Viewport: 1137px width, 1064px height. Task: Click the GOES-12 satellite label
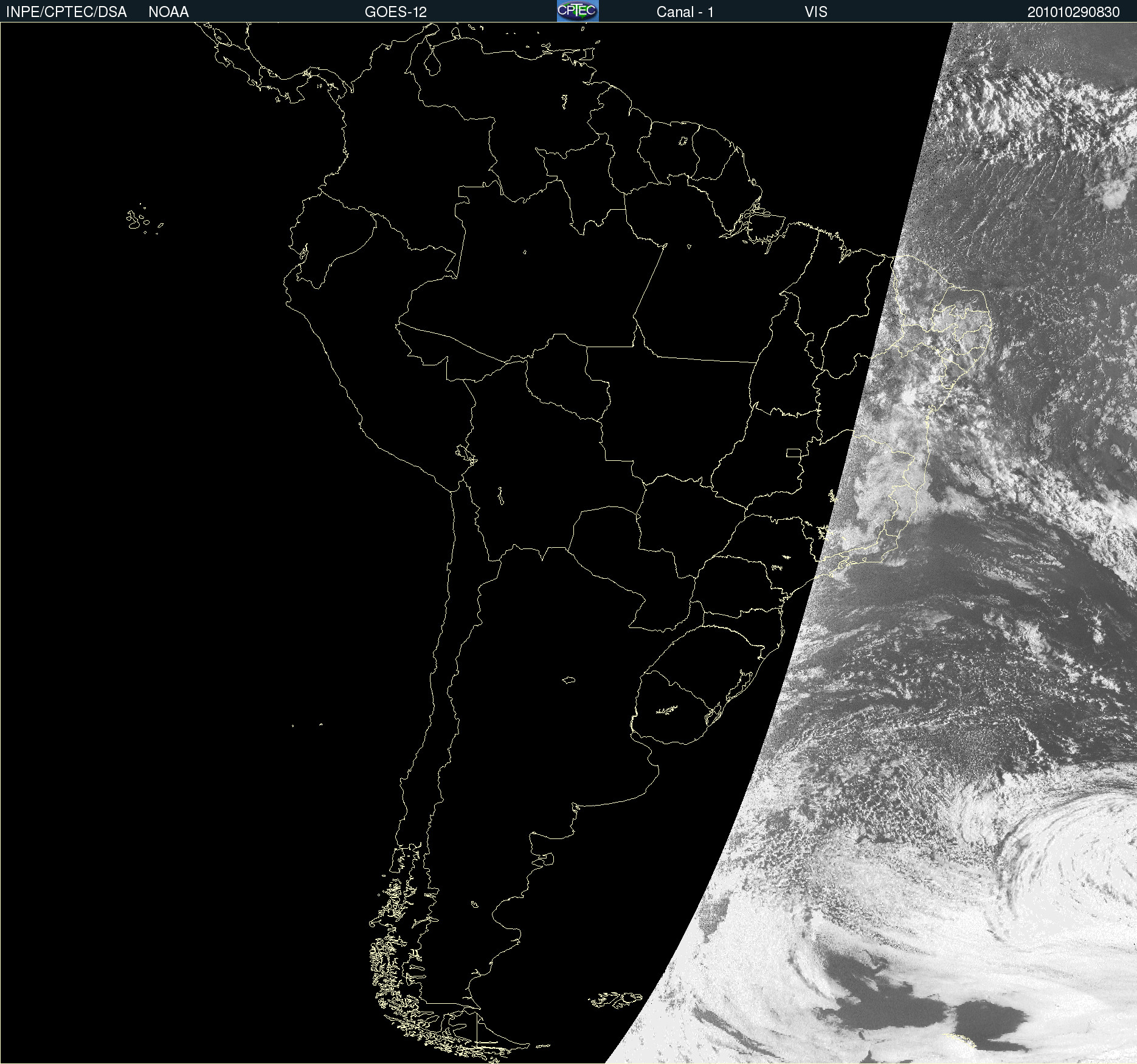click(x=396, y=12)
